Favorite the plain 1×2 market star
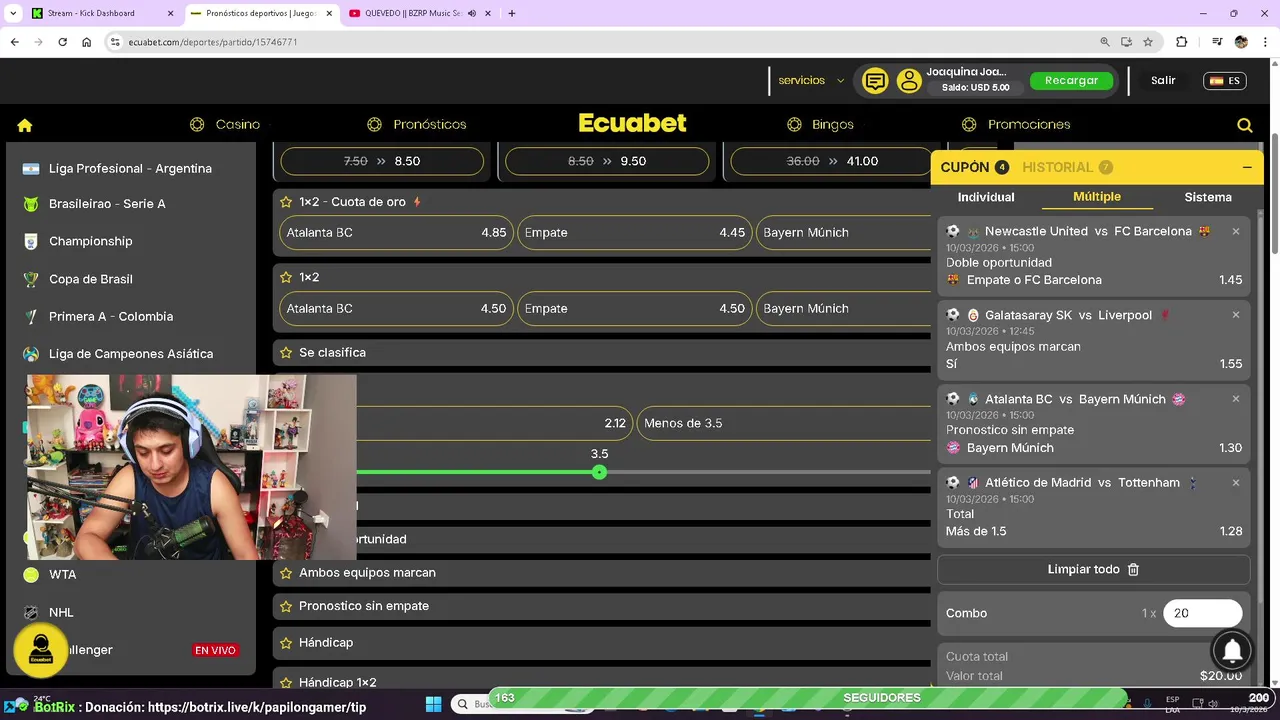The height and width of the screenshot is (720, 1280). [x=286, y=277]
